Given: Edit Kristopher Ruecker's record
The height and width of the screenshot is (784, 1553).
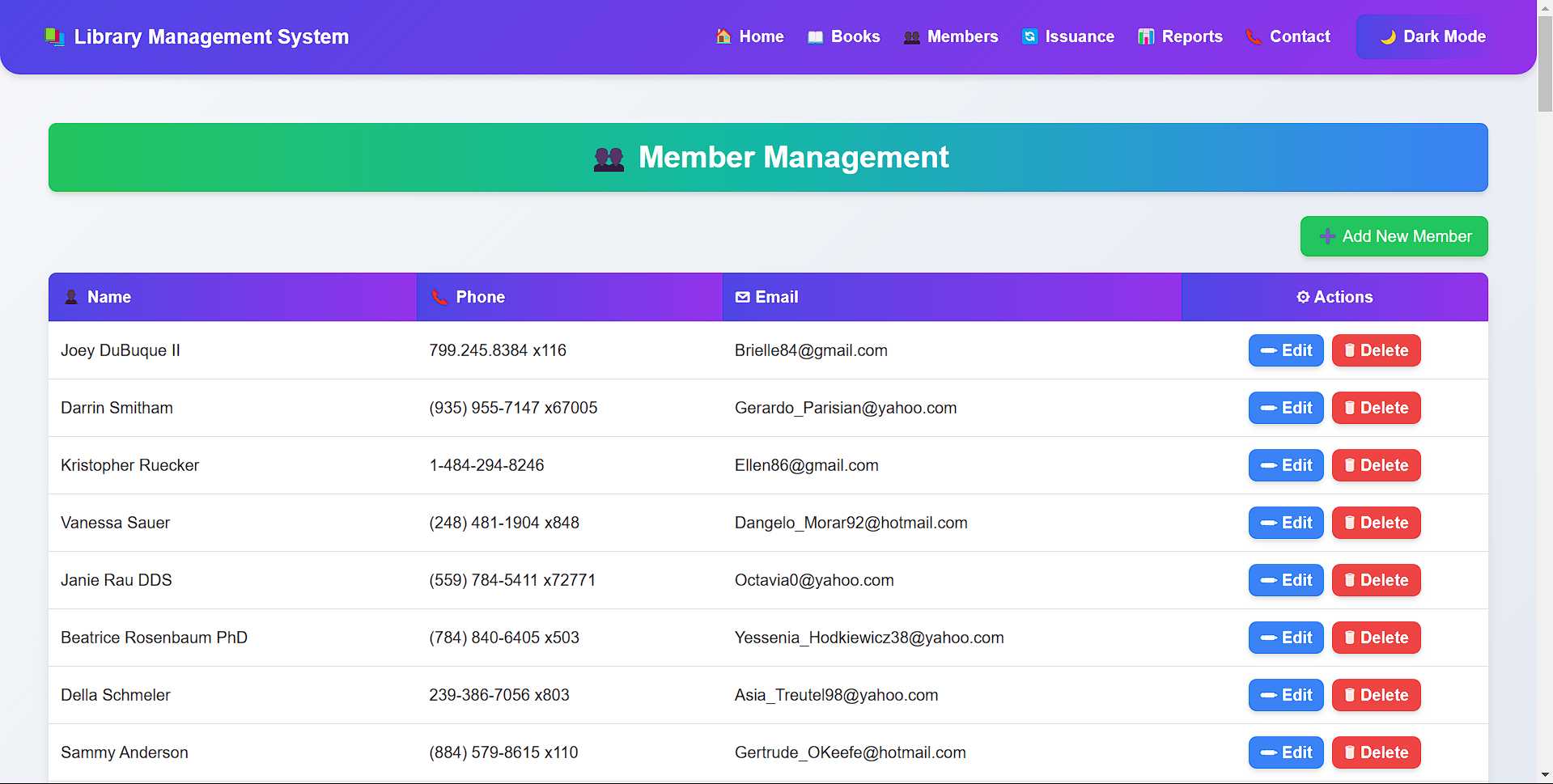Looking at the screenshot, I should [x=1286, y=465].
